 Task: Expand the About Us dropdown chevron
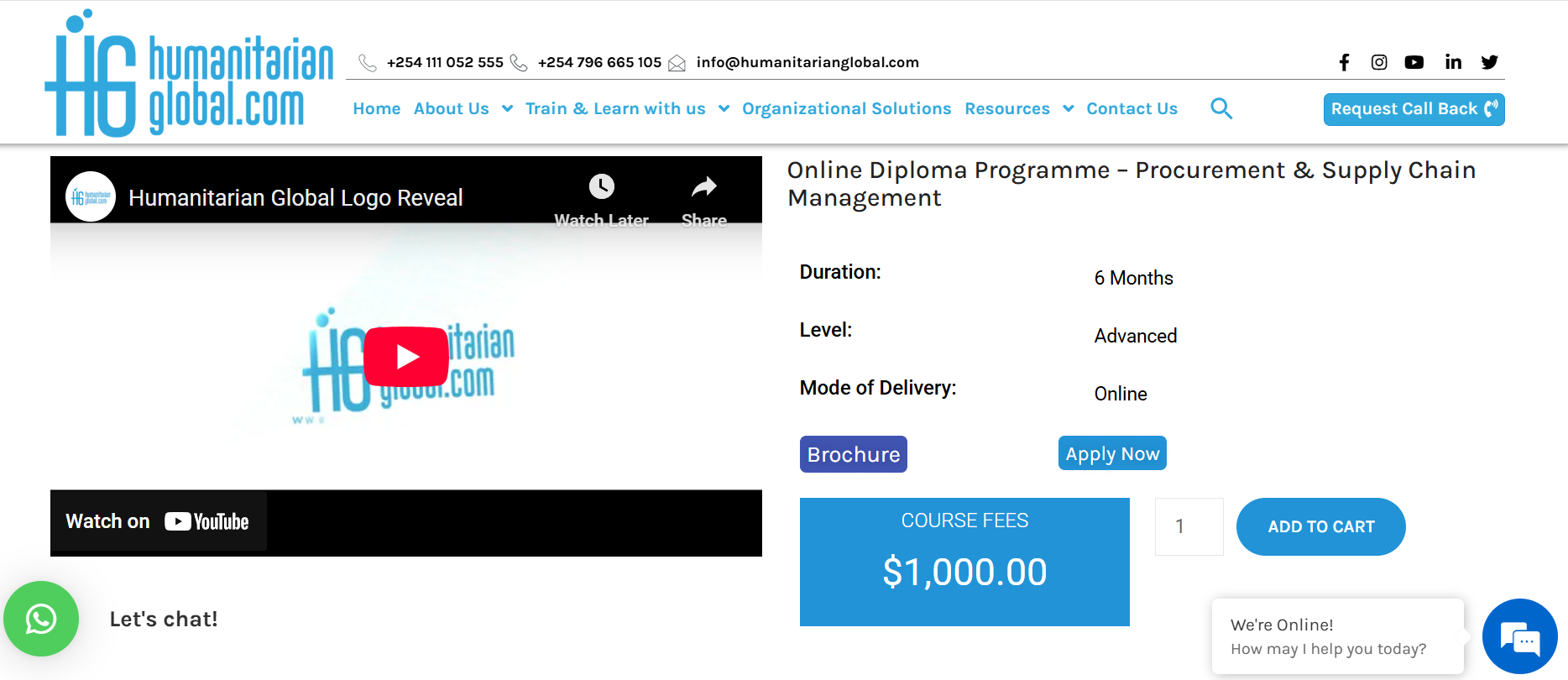click(x=507, y=108)
